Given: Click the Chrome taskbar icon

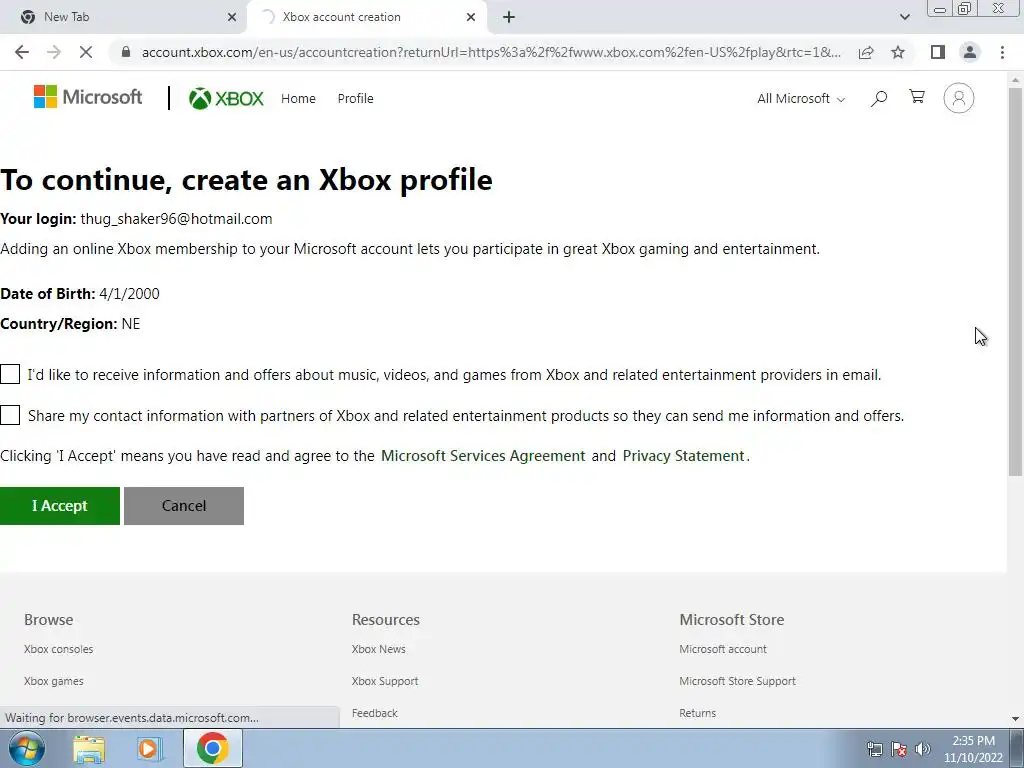Looking at the screenshot, I should click(x=212, y=748).
